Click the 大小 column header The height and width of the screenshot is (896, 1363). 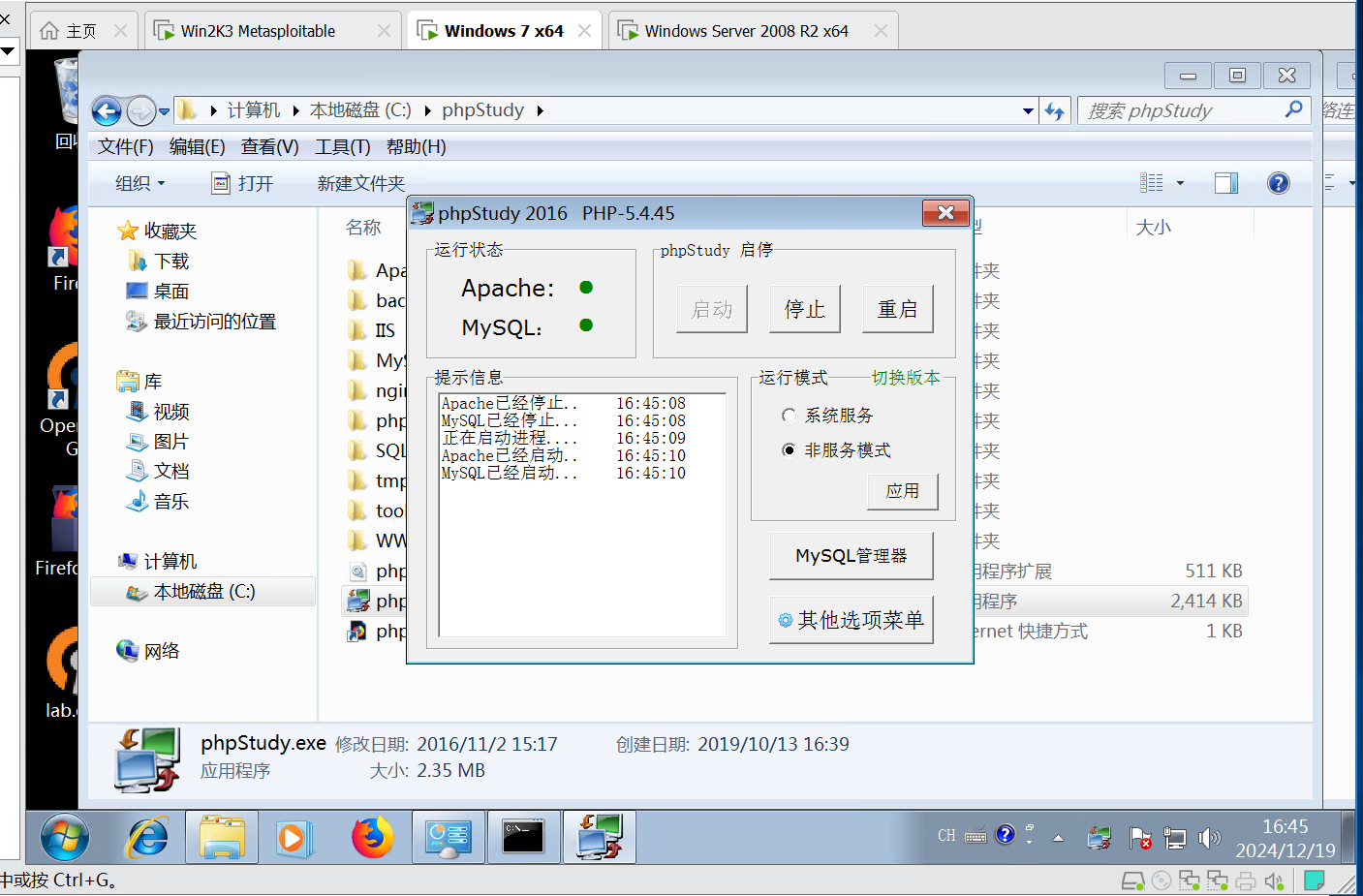(x=1154, y=227)
